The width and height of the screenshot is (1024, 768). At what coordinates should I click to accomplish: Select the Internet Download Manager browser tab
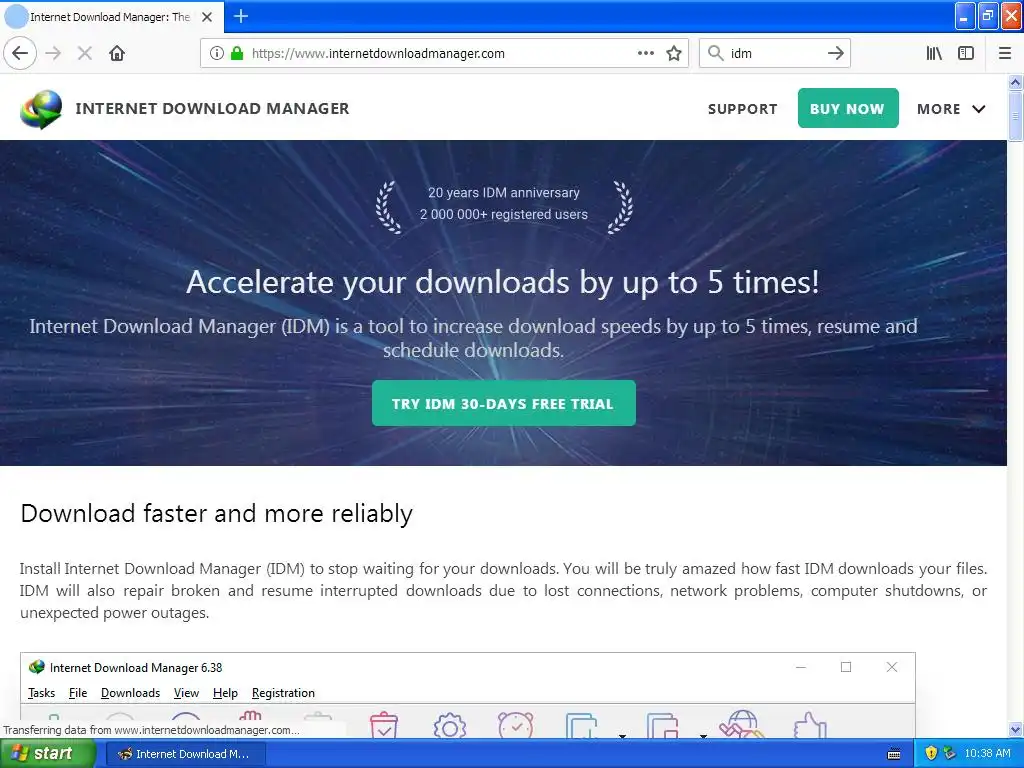[x=112, y=17]
